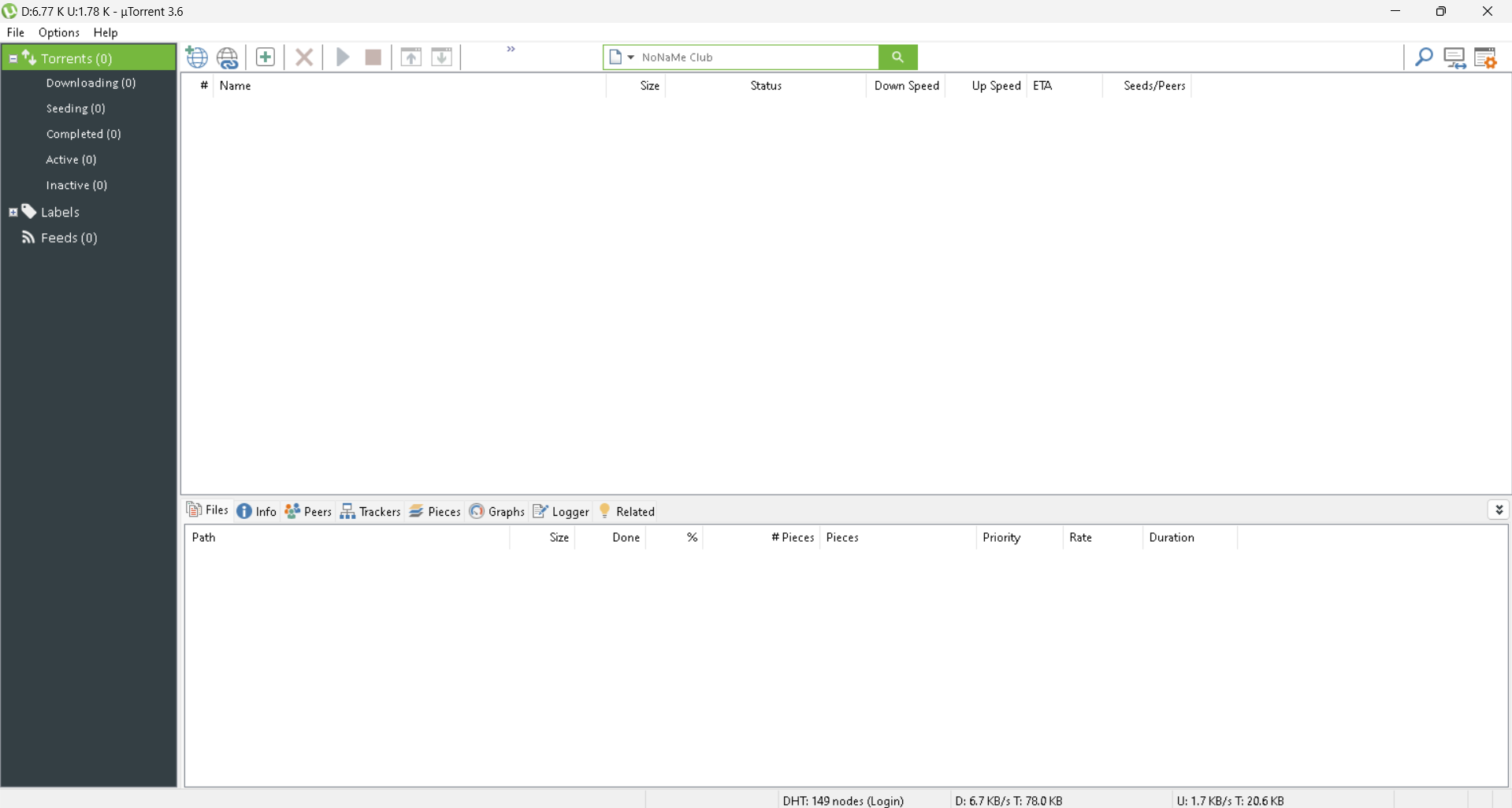Screen dimensions: 1512x808
Task: Select Seeding (0) category
Action: tap(76, 109)
